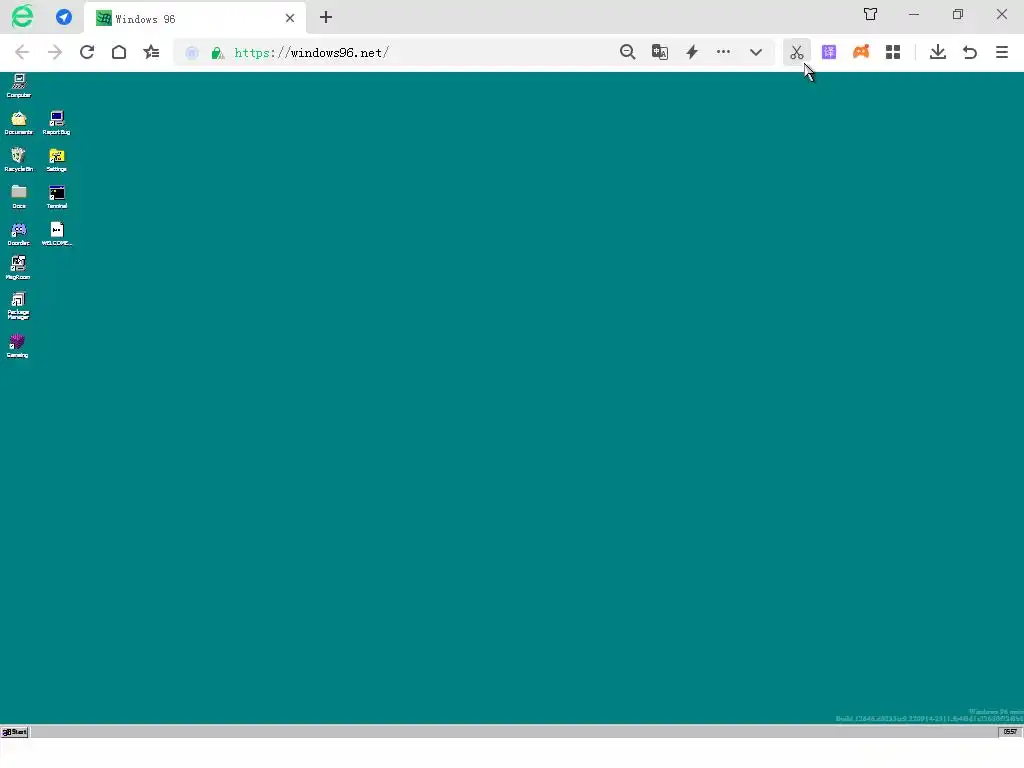The width and height of the screenshot is (1024, 768).
Task: Open the Gaming shortcut icon
Action: pyautogui.click(x=18, y=345)
